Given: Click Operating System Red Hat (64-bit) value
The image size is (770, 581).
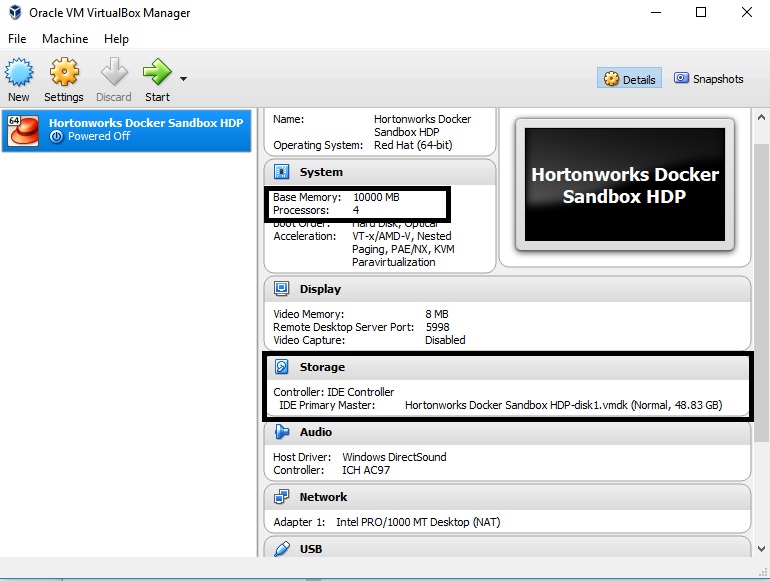Looking at the screenshot, I should coord(413,145).
